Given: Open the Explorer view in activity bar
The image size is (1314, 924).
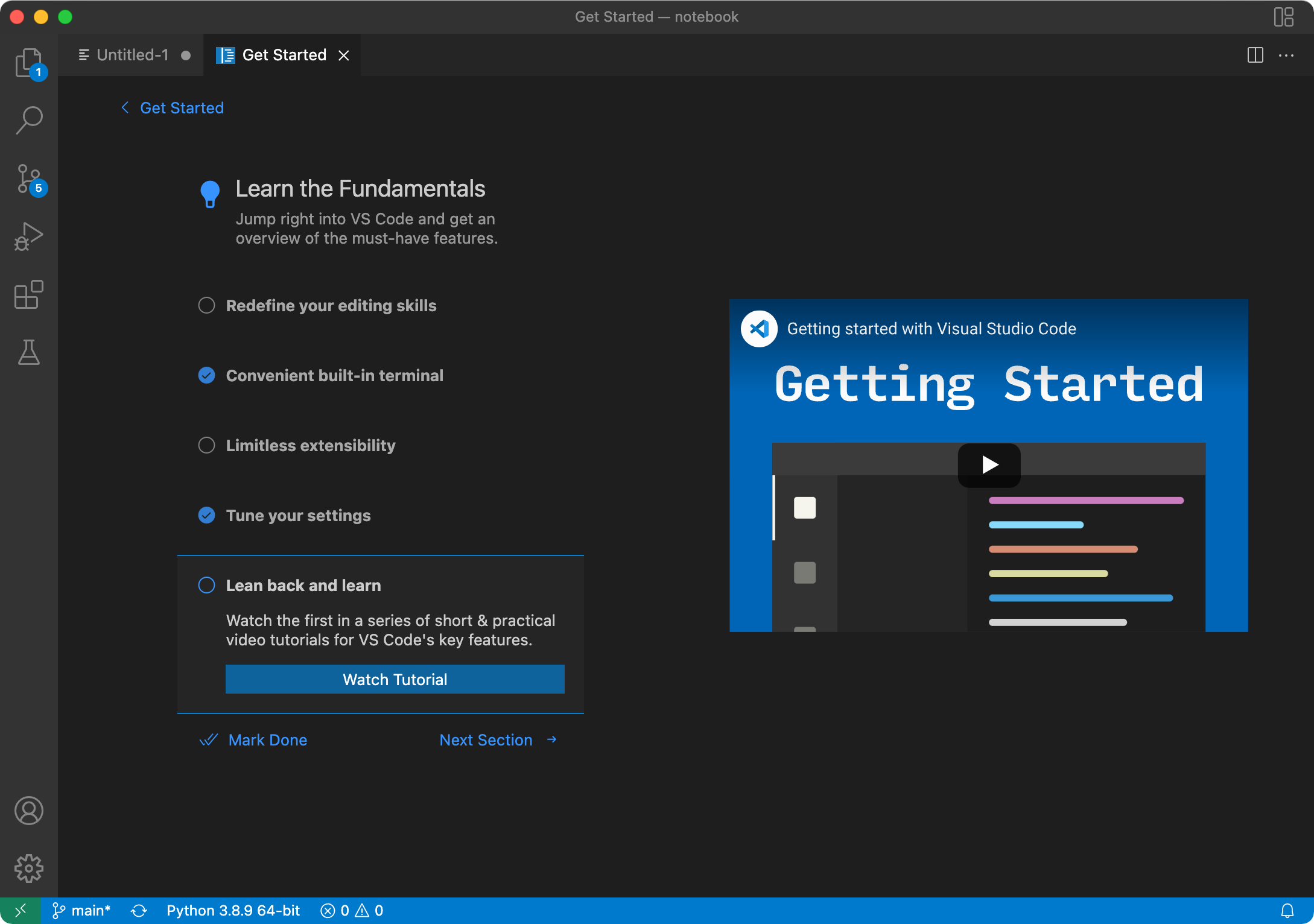Looking at the screenshot, I should 29,63.
